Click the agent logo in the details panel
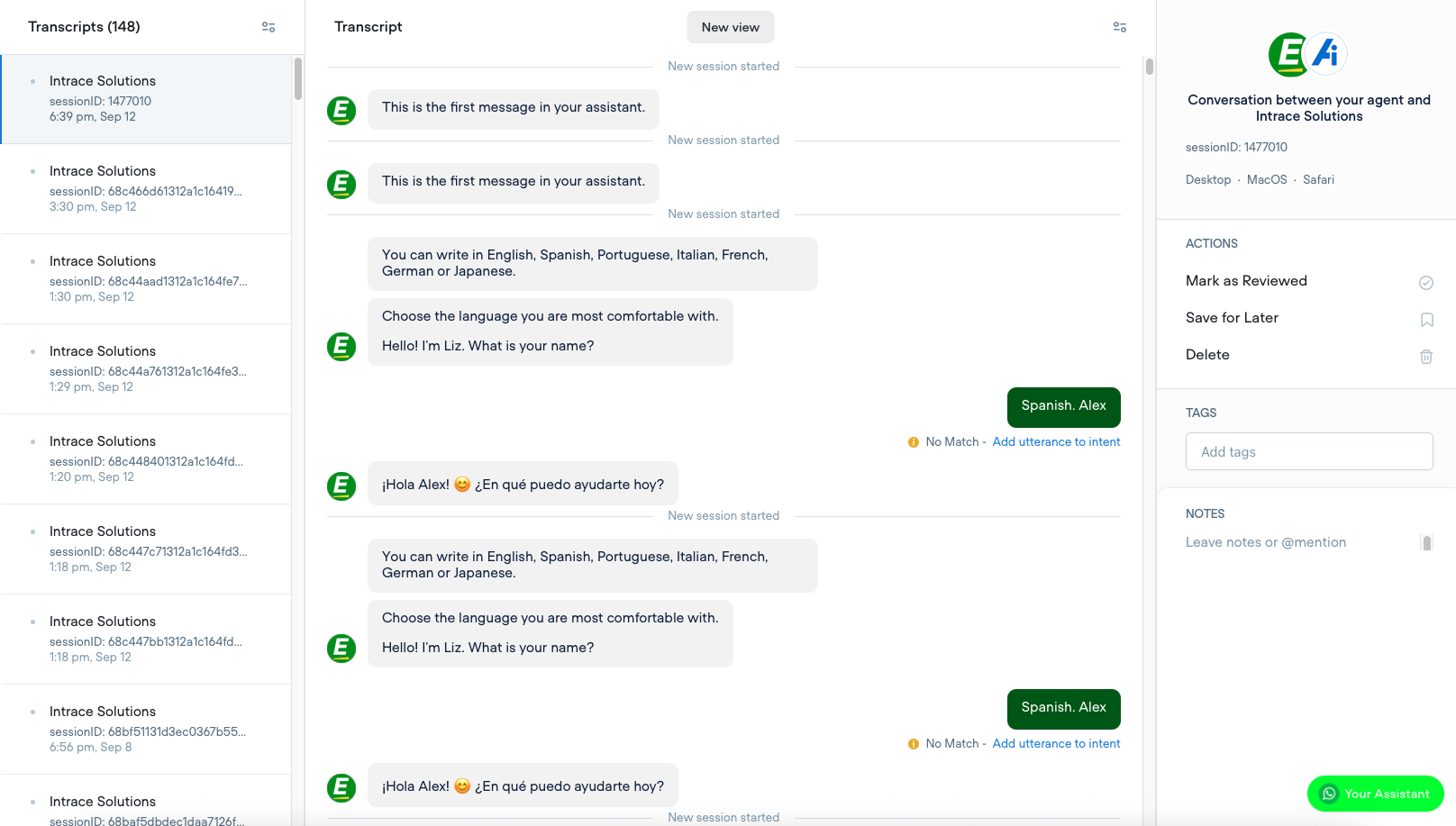Image resolution: width=1456 pixels, height=826 pixels. click(x=1308, y=55)
